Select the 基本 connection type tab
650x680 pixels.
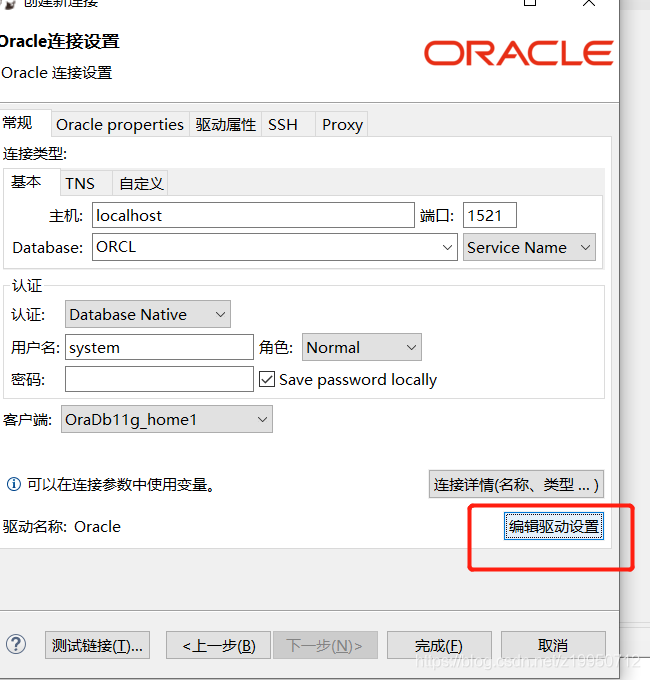31,182
